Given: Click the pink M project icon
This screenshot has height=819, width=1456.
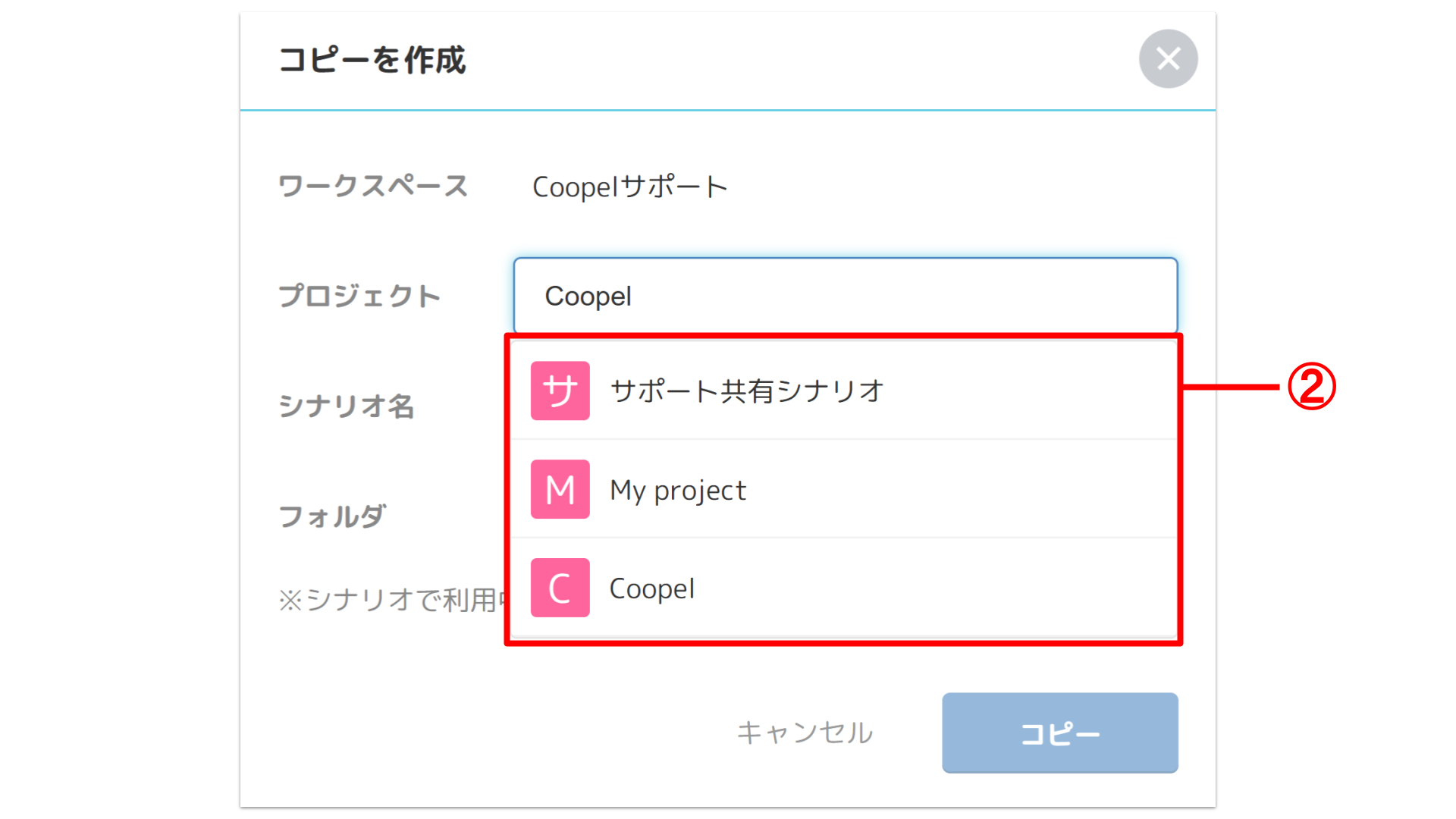Looking at the screenshot, I should [x=560, y=489].
